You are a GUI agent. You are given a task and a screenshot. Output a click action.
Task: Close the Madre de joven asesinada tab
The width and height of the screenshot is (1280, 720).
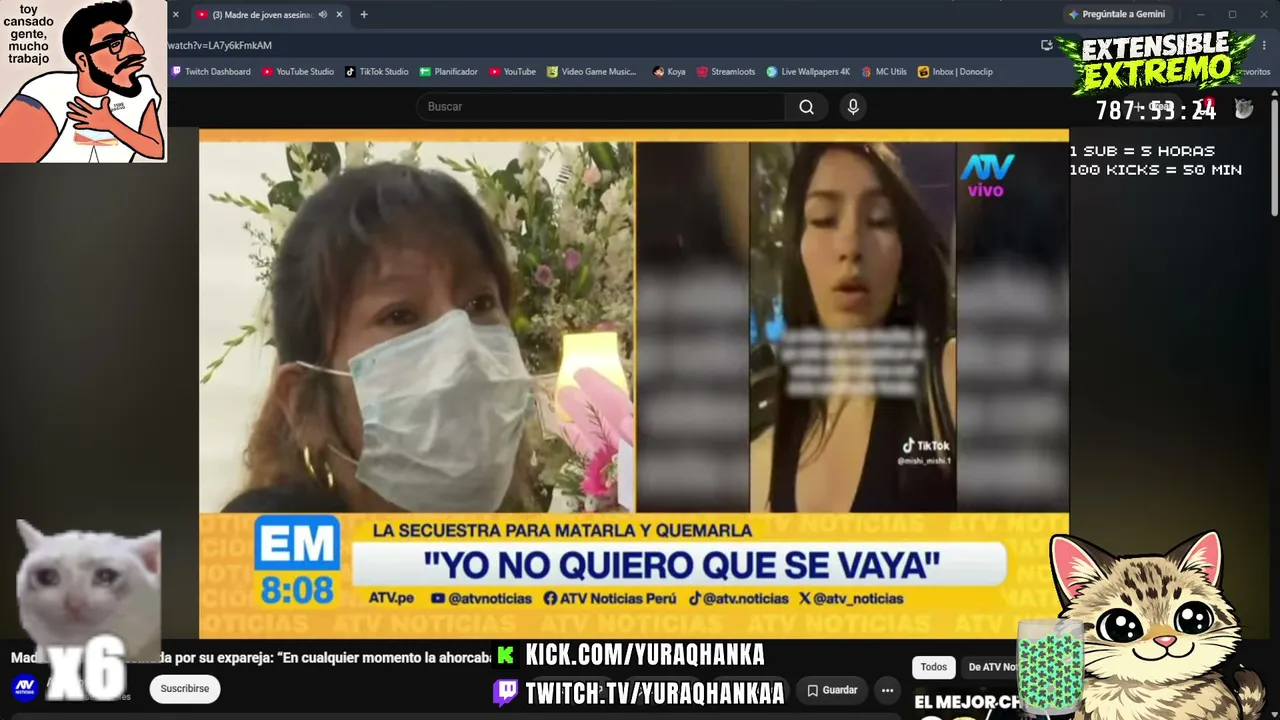point(339,15)
